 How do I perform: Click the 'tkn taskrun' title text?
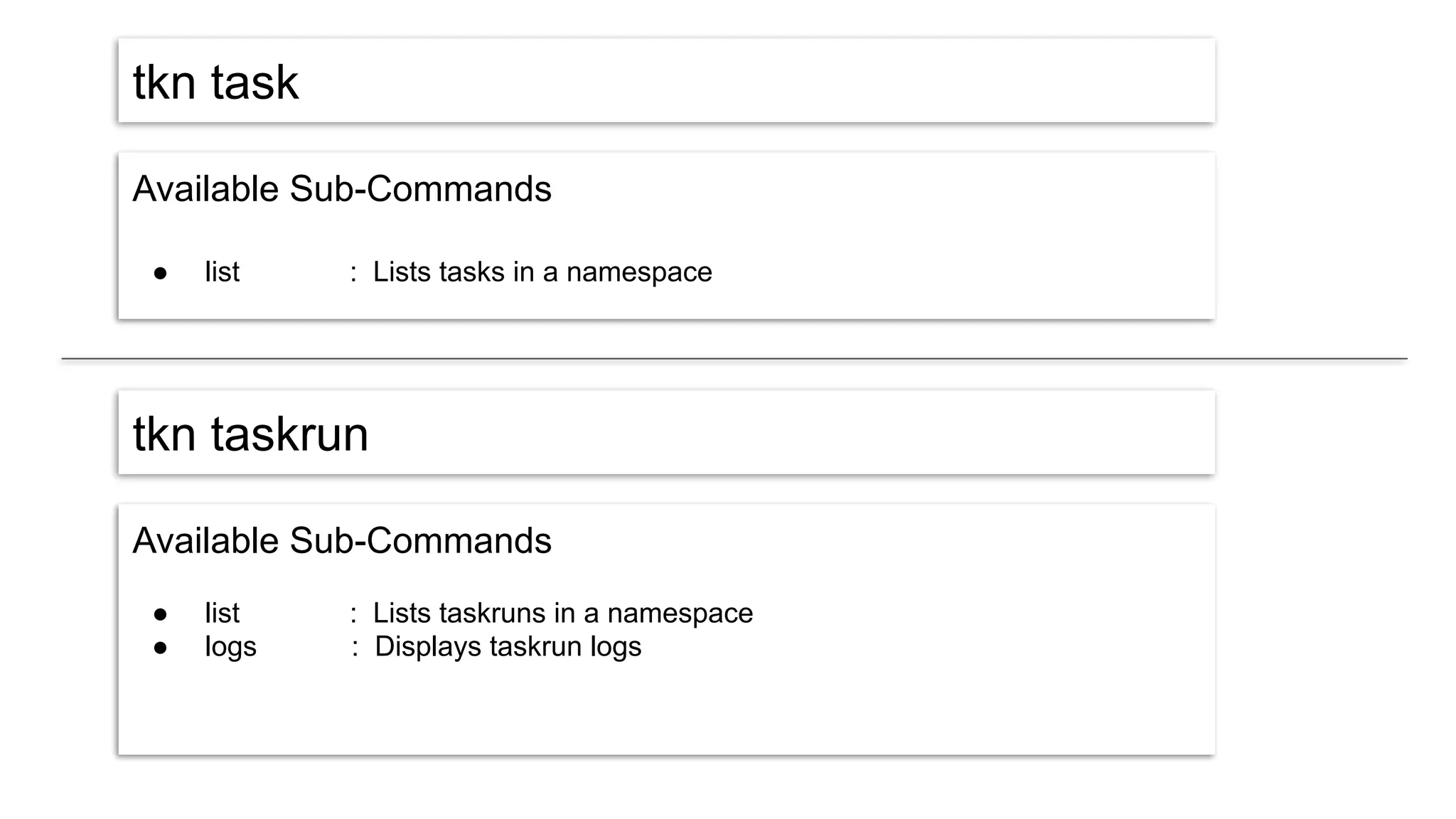click(250, 434)
